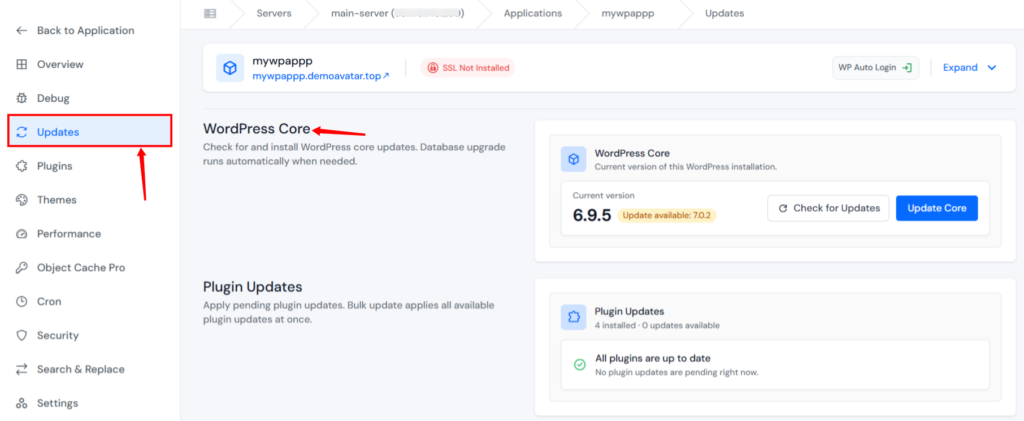Click the Cron clock icon in sidebar

tap(22, 302)
